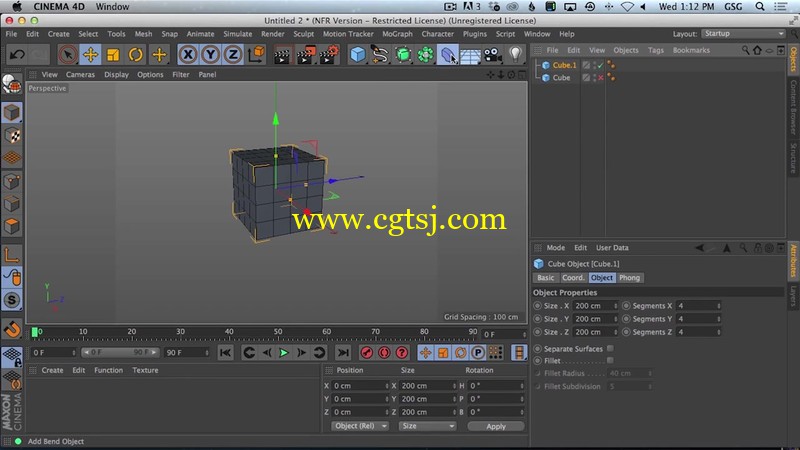The width and height of the screenshot is (800, 450).
Task: Select the Rotate tool
Action: 136,55
